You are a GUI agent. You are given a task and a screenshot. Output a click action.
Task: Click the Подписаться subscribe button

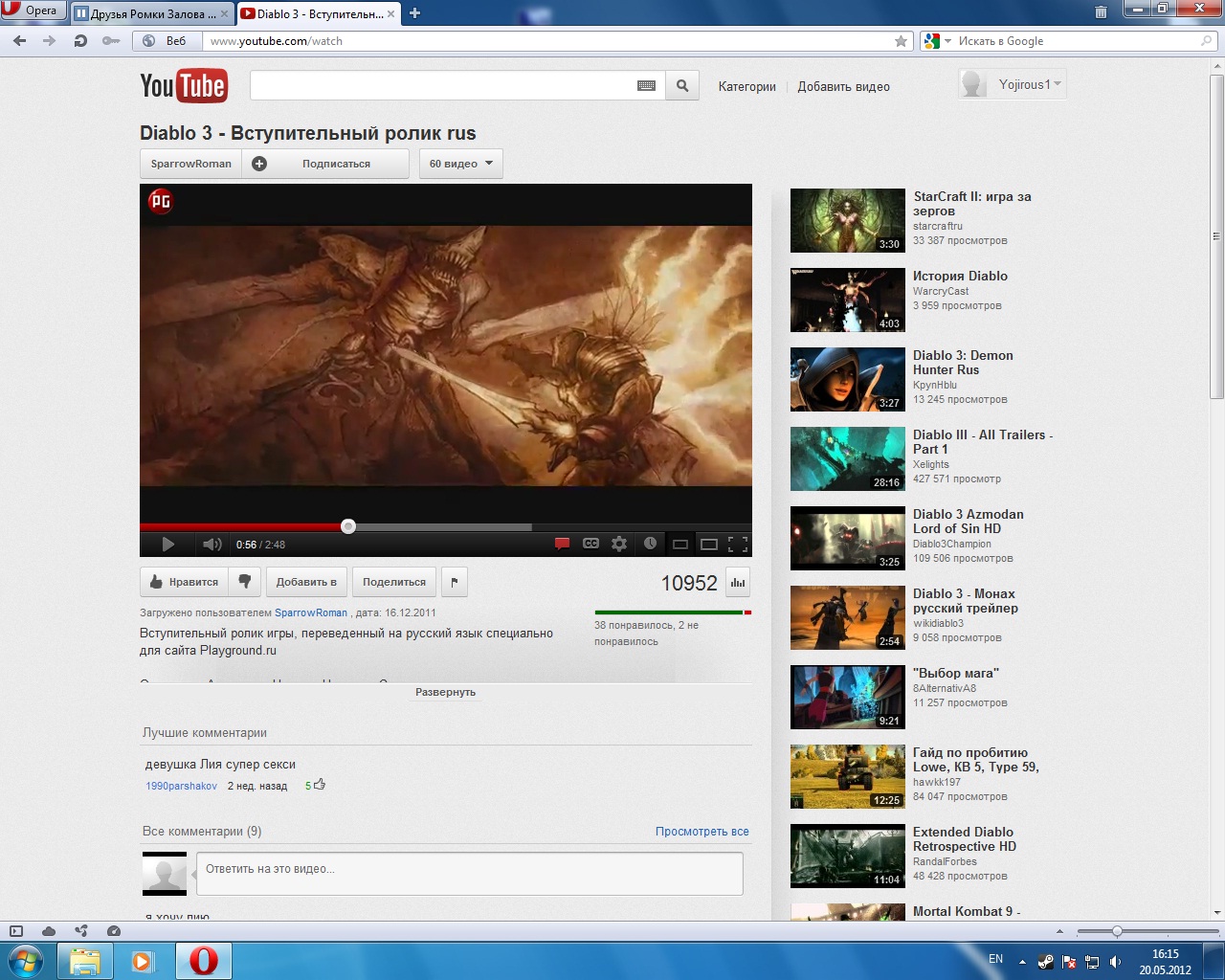325,164
